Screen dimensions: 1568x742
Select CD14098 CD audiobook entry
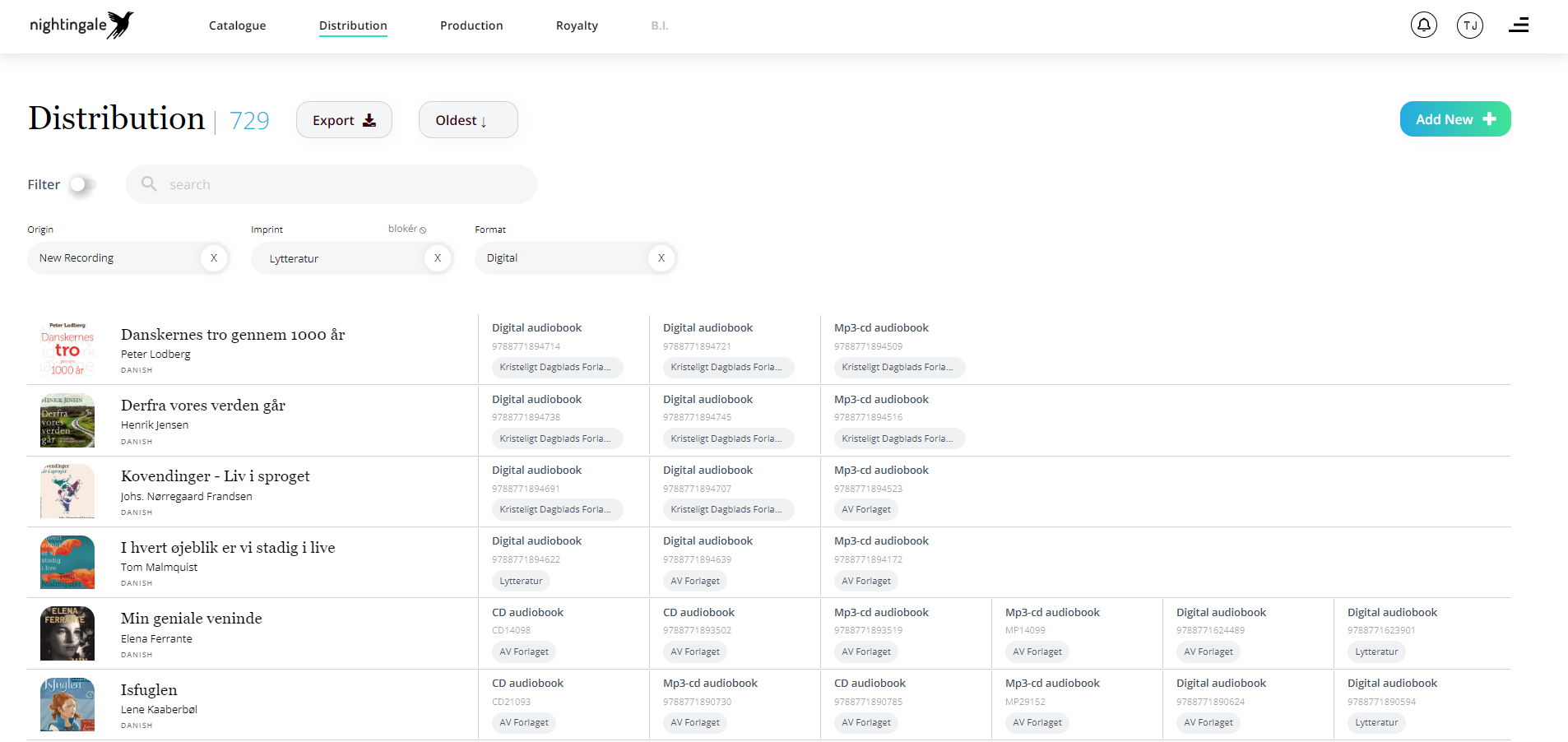[x=512, y=630]
